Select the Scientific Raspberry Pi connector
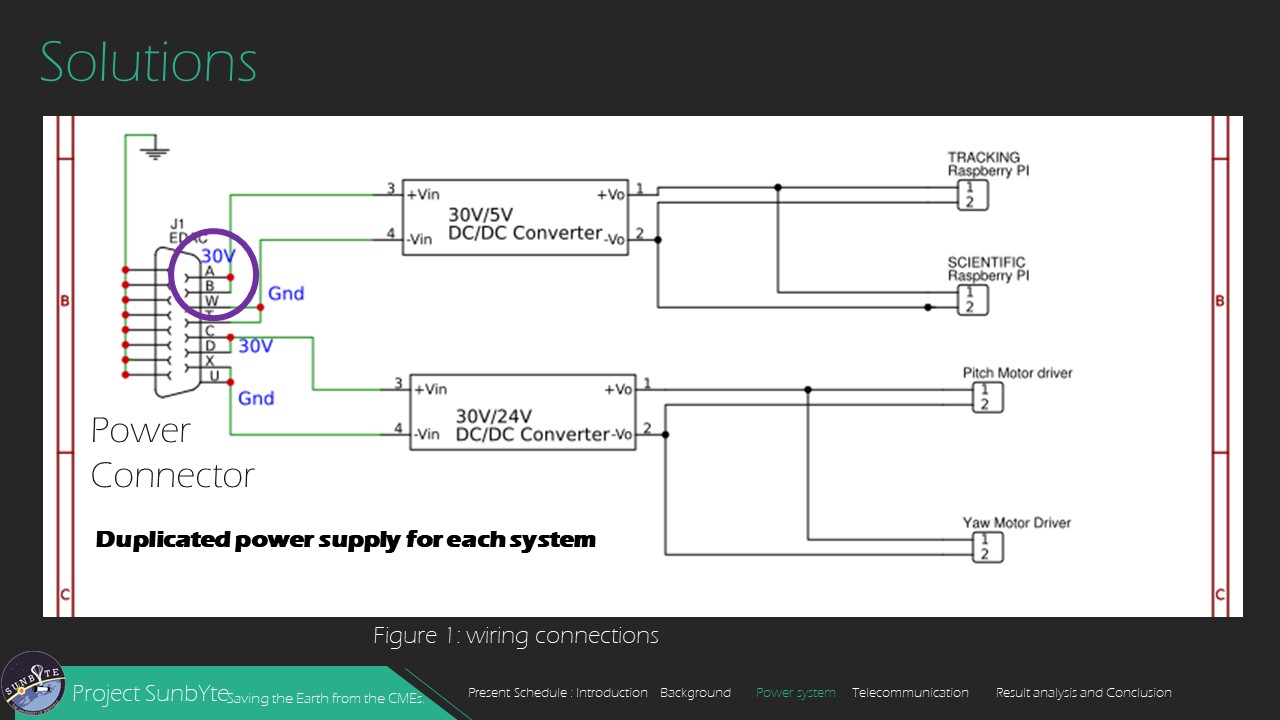1280x720 pixels. (x=971, y=300)
